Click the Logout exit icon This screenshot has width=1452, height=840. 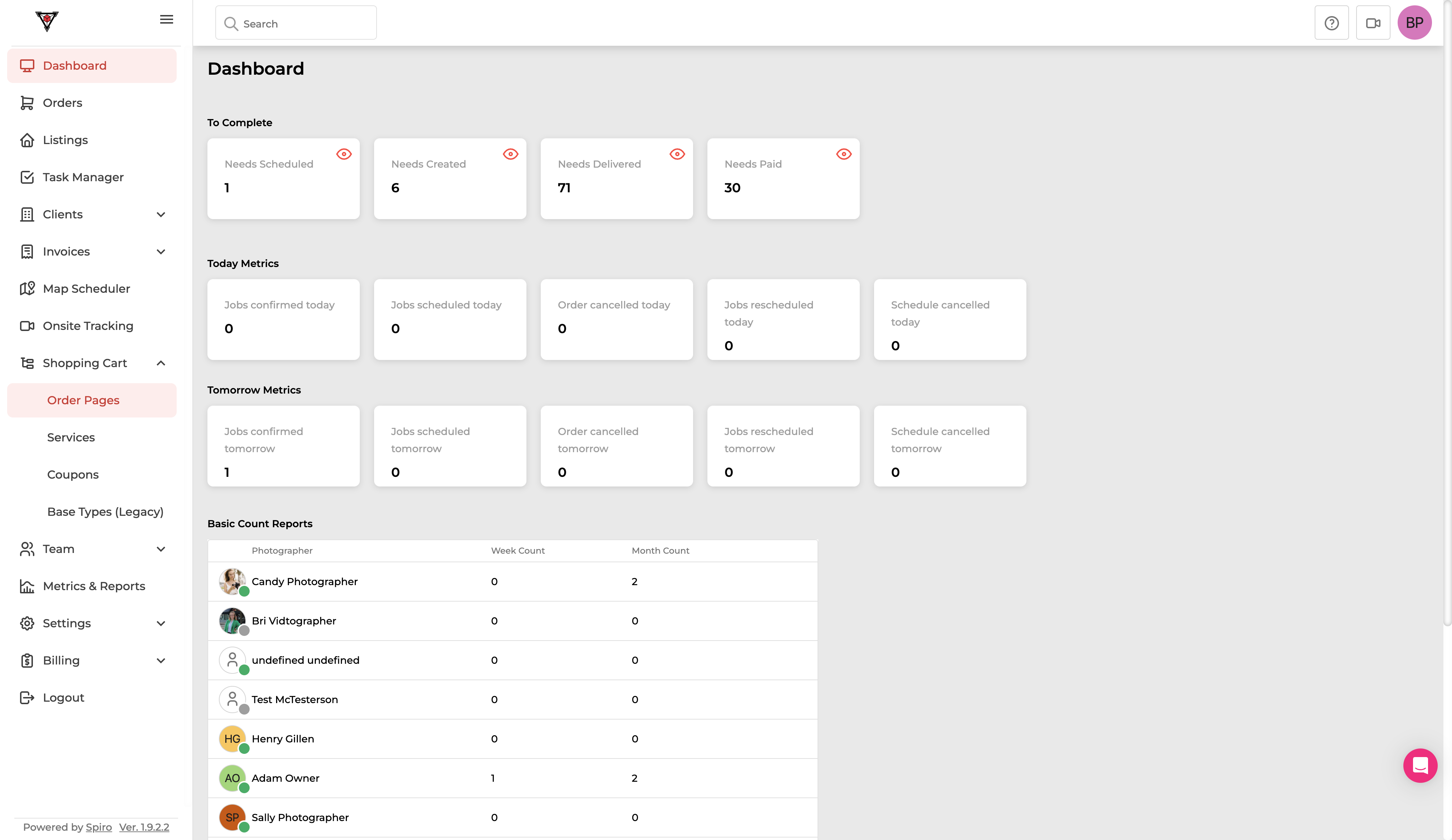[27, 698]
